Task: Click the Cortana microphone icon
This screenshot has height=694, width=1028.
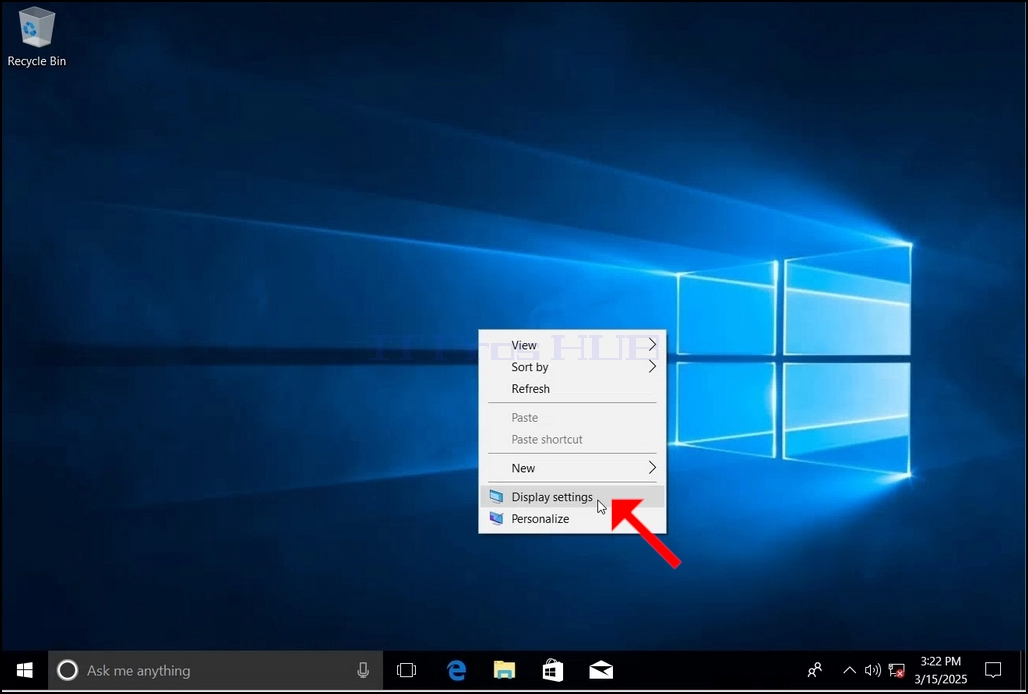Action: [x=363, y=670]
